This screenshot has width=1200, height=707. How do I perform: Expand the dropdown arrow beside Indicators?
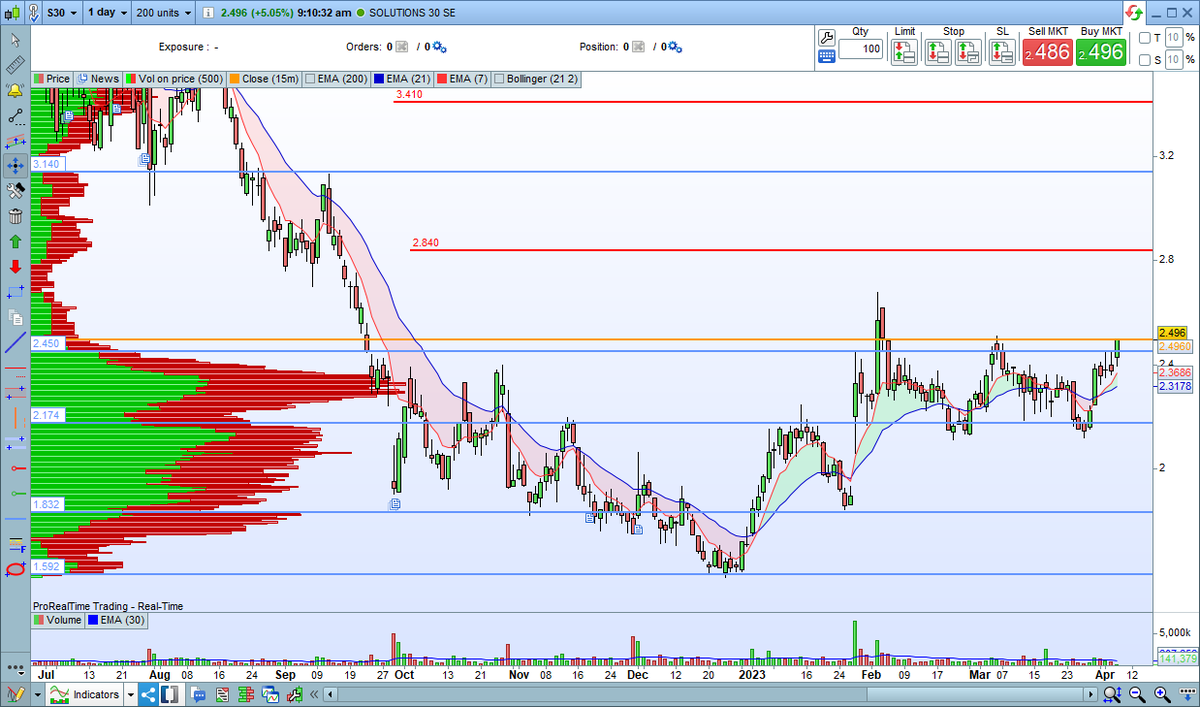coord(131,694)
